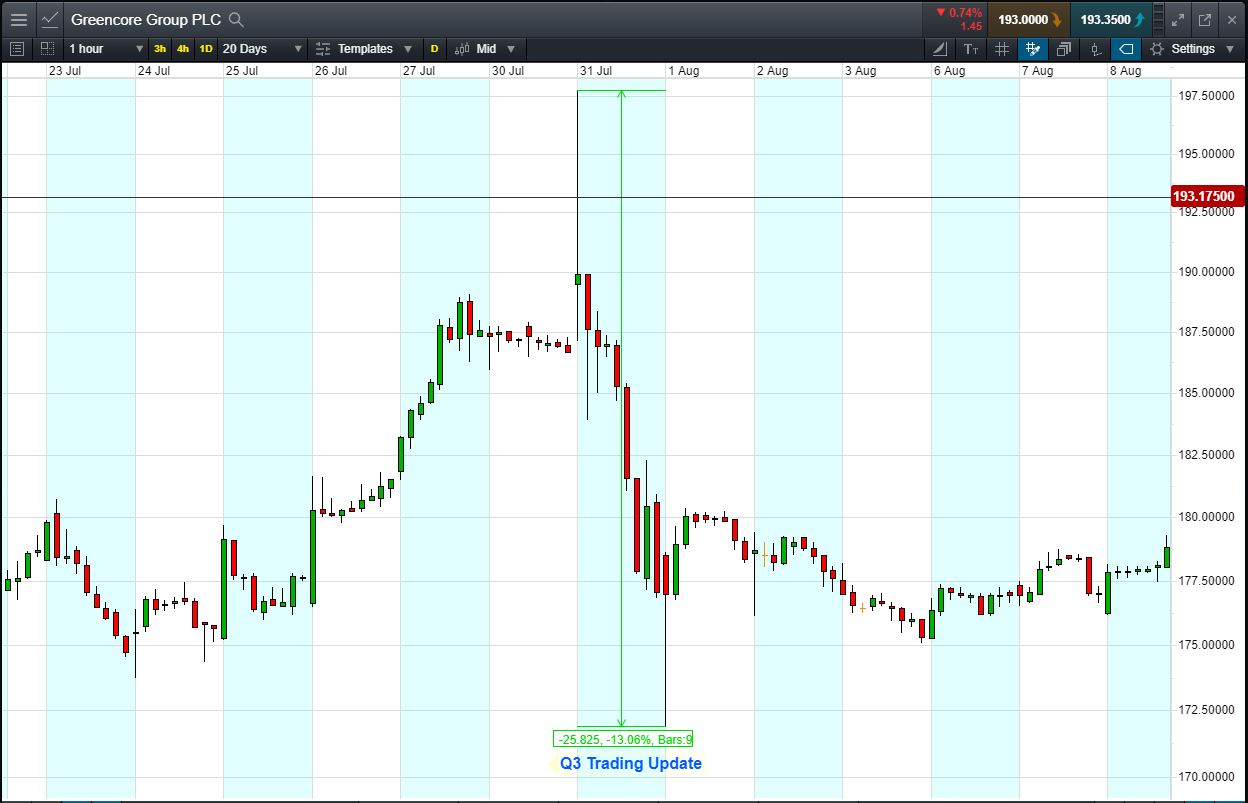This screenshot has width=1248, height=803.
Task: Click the 27 Jul date label
Action: click(419, 71)
